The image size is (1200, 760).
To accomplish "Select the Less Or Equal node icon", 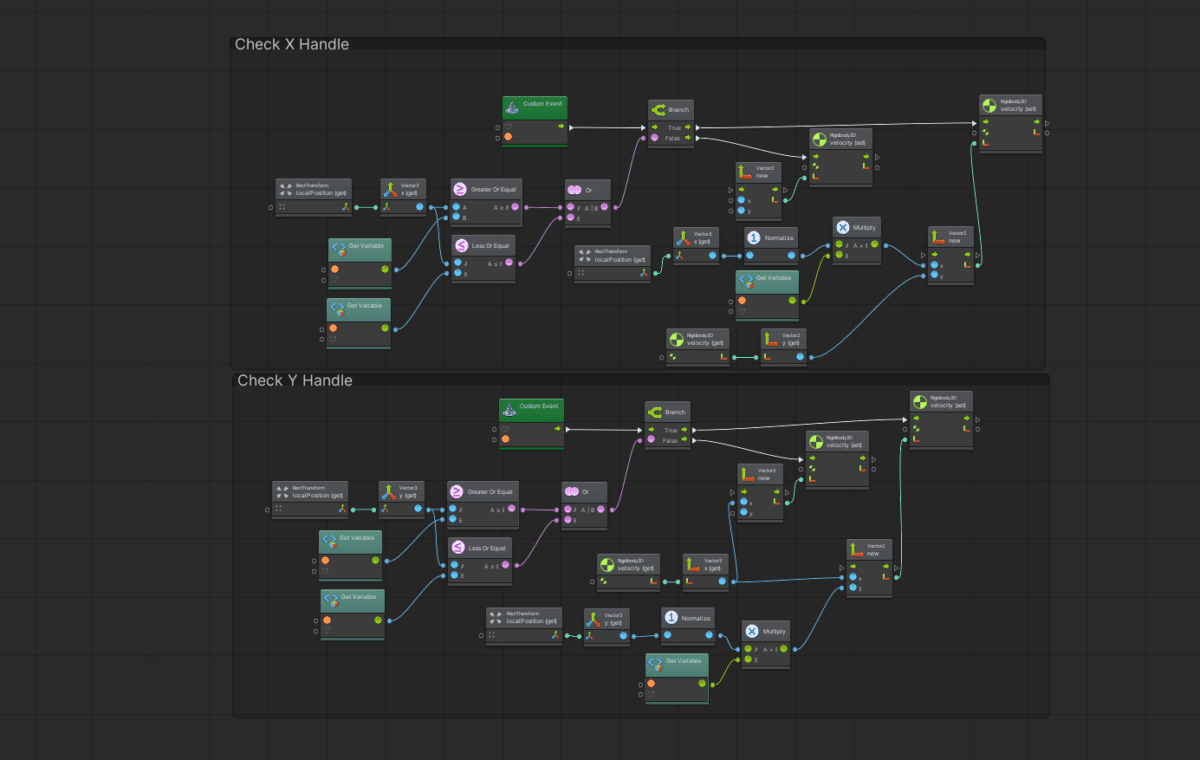I will click(x=463, y=245).
